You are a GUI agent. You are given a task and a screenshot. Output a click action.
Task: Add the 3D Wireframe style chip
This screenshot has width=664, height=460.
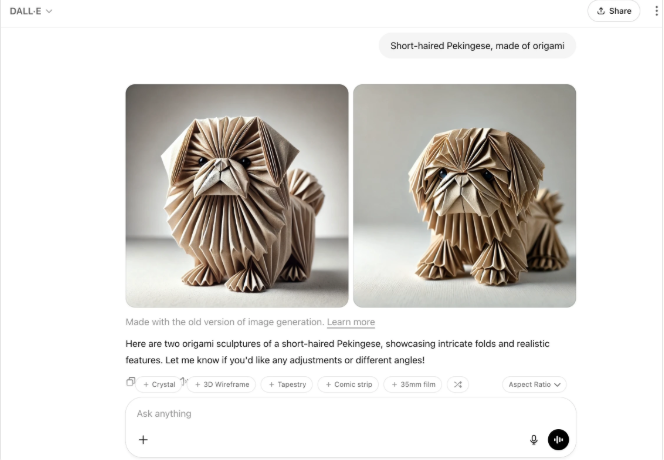pyautogui.click(x=221, y=385)
